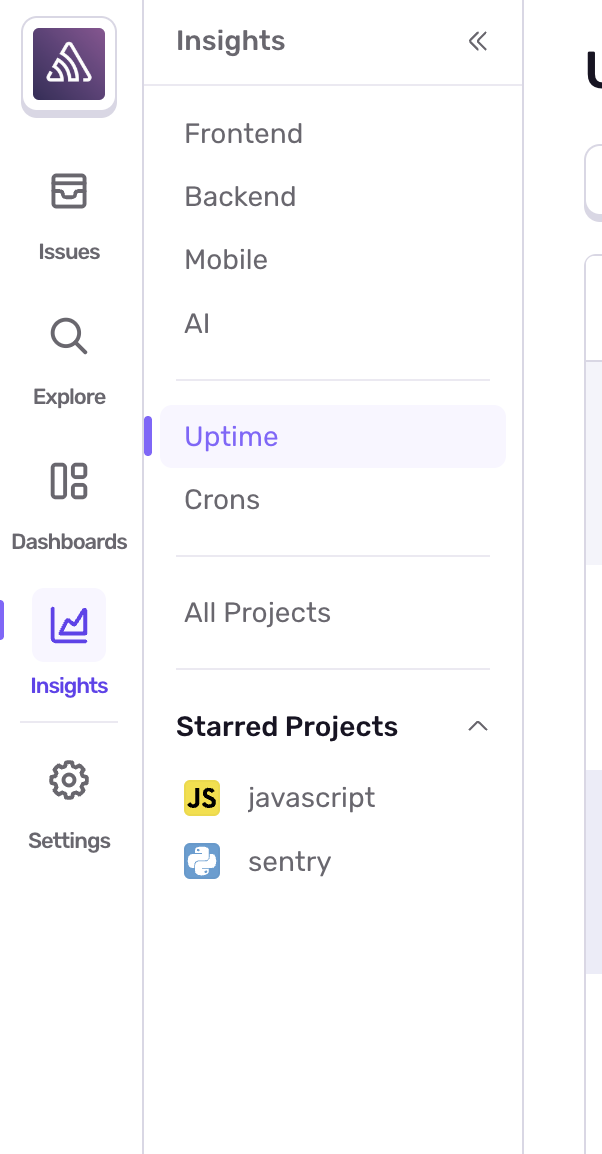Select Mobile in Insights menu
Viewport: 602px width, 1154px height.
[x=226, y=260]
